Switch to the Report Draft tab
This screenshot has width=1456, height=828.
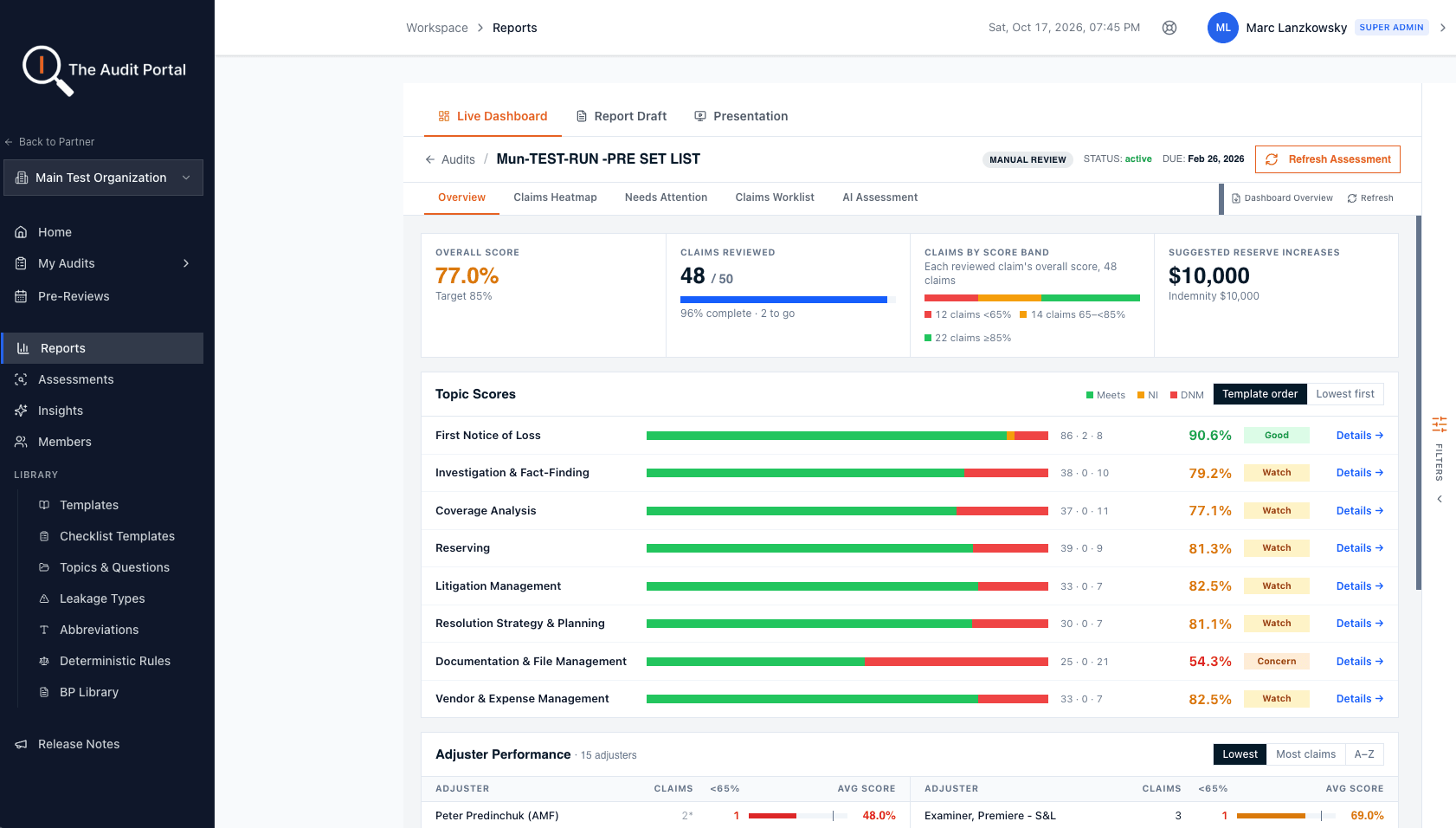click(622, 116)
